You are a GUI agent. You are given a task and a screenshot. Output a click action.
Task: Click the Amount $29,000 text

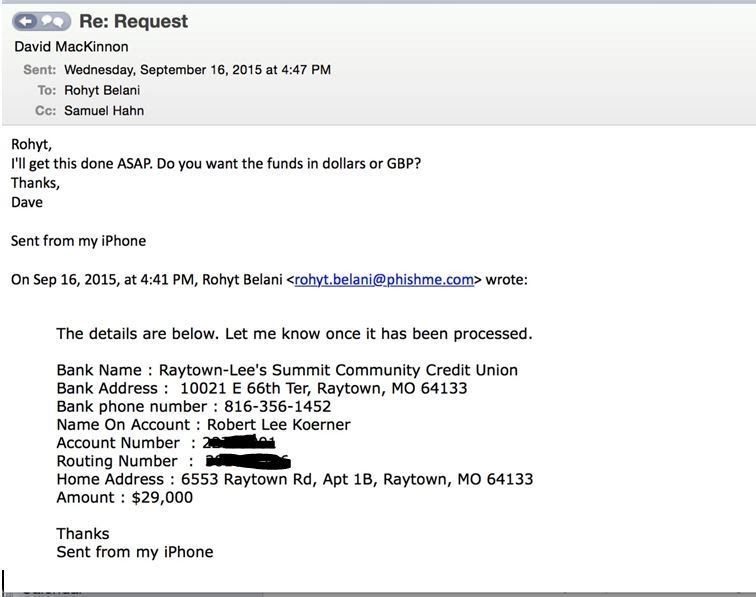tap(124, 497)
